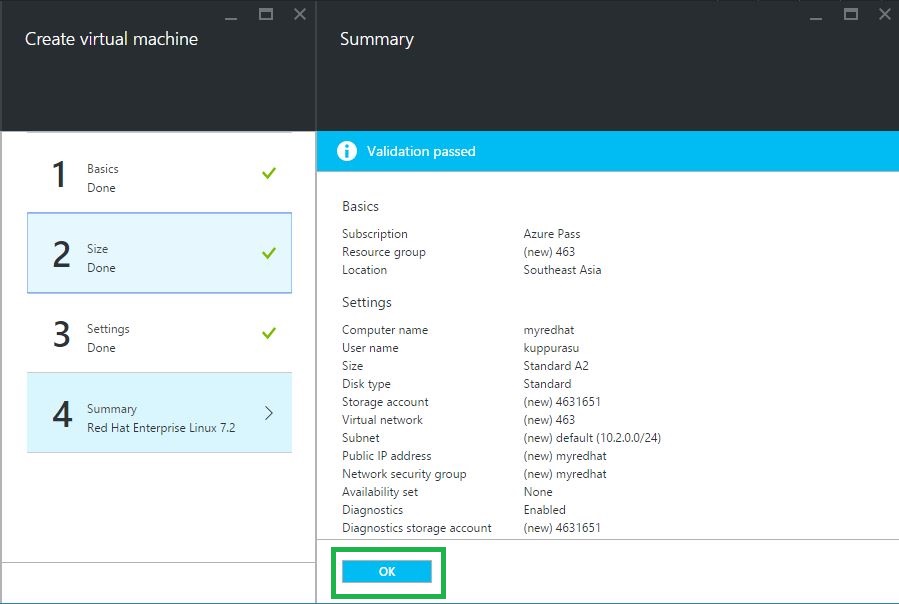The height and width of the screenshot is (604, 899).
Task: Minimize the Create virtual machine blade
Action: pyautogui.click(x=232, y=16)
